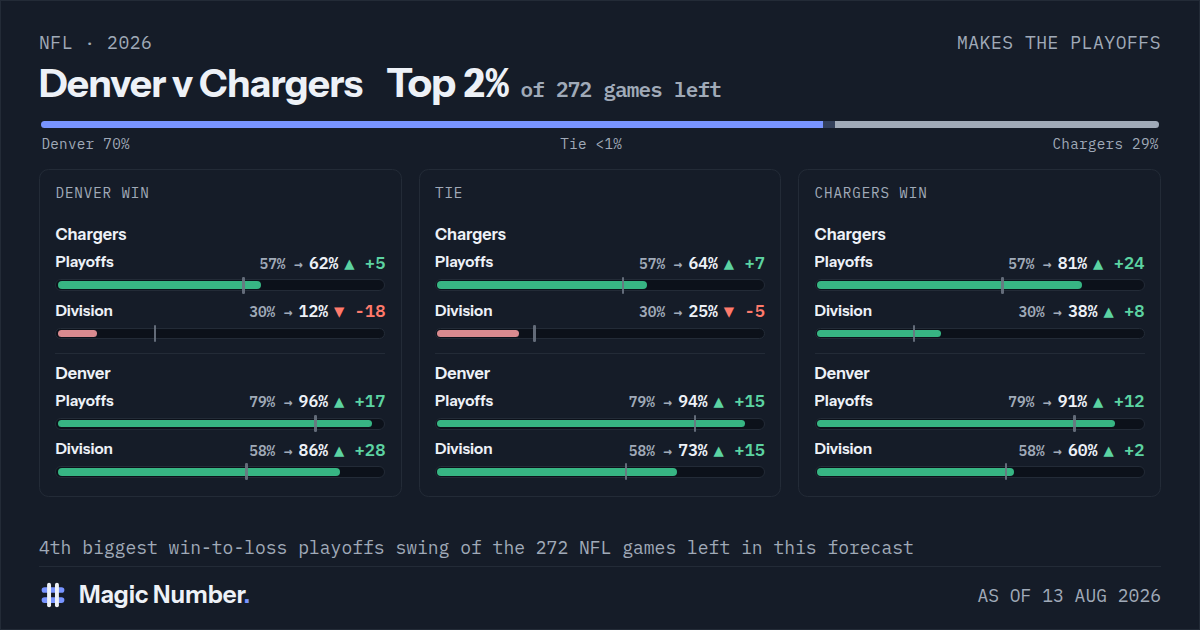1200x630 pixels.
Task: Click the red down arrow beside Denver Win Chargers Division 12%
Action: click(x=339, y=312)
